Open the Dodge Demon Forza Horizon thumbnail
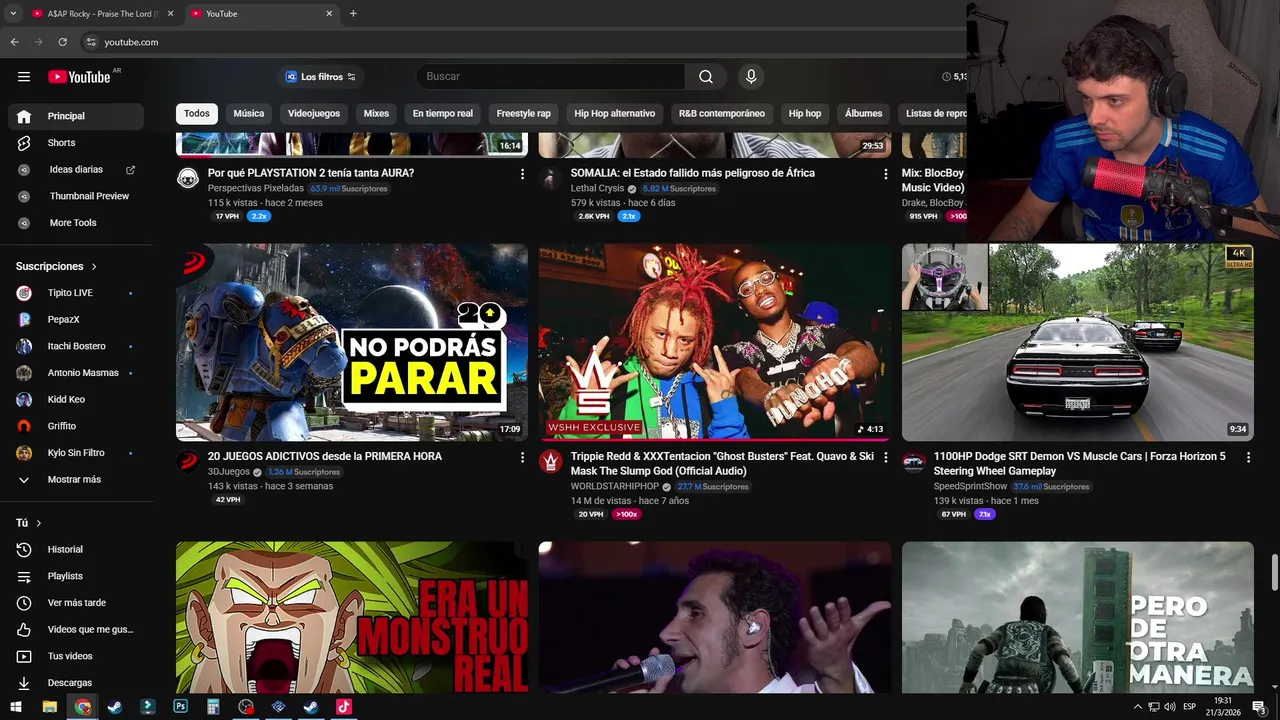 point(1078,342)
